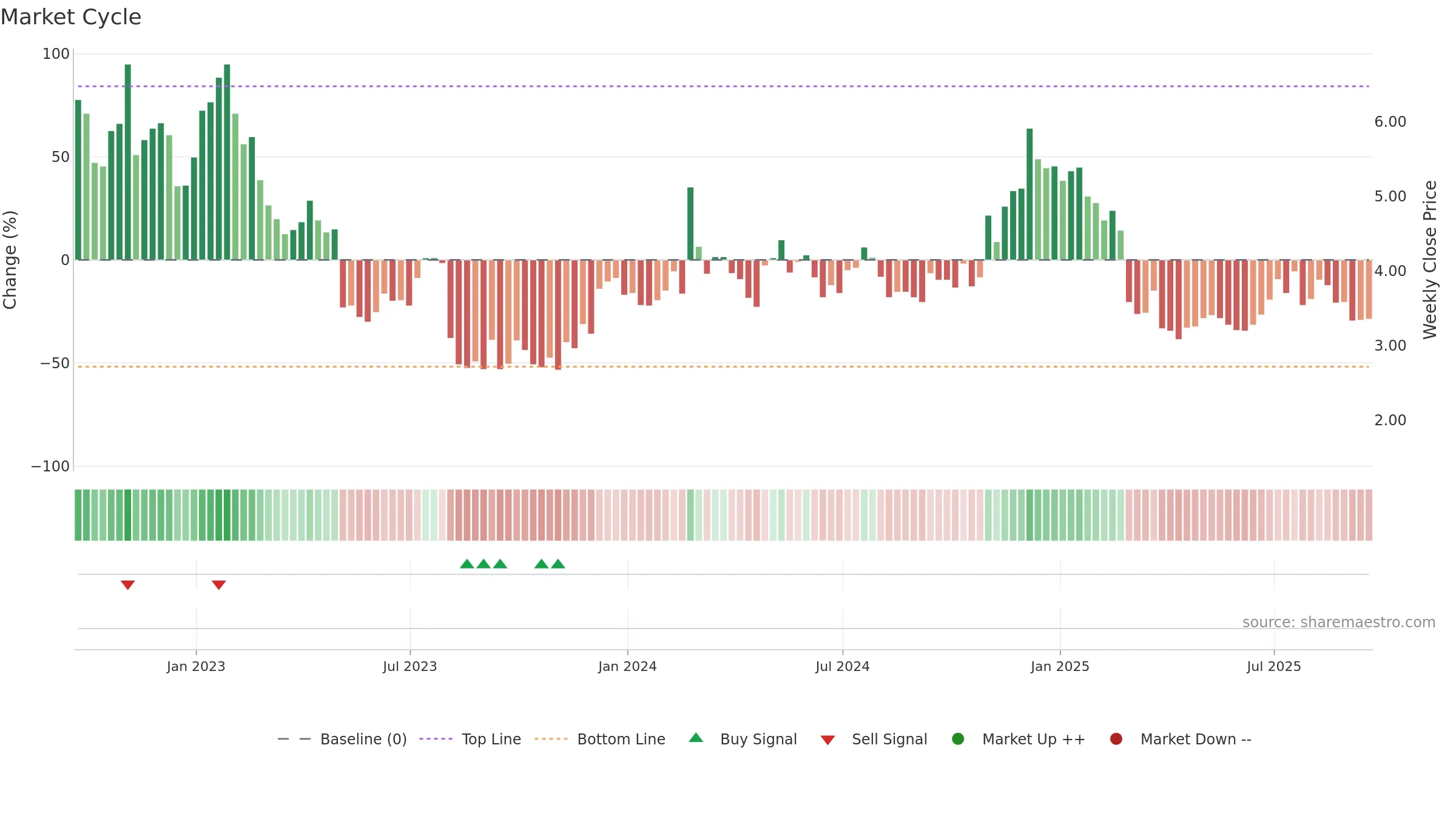Click the −50 tick on the Change axis
Viewport: 1456px width, 819px height.
55,363
